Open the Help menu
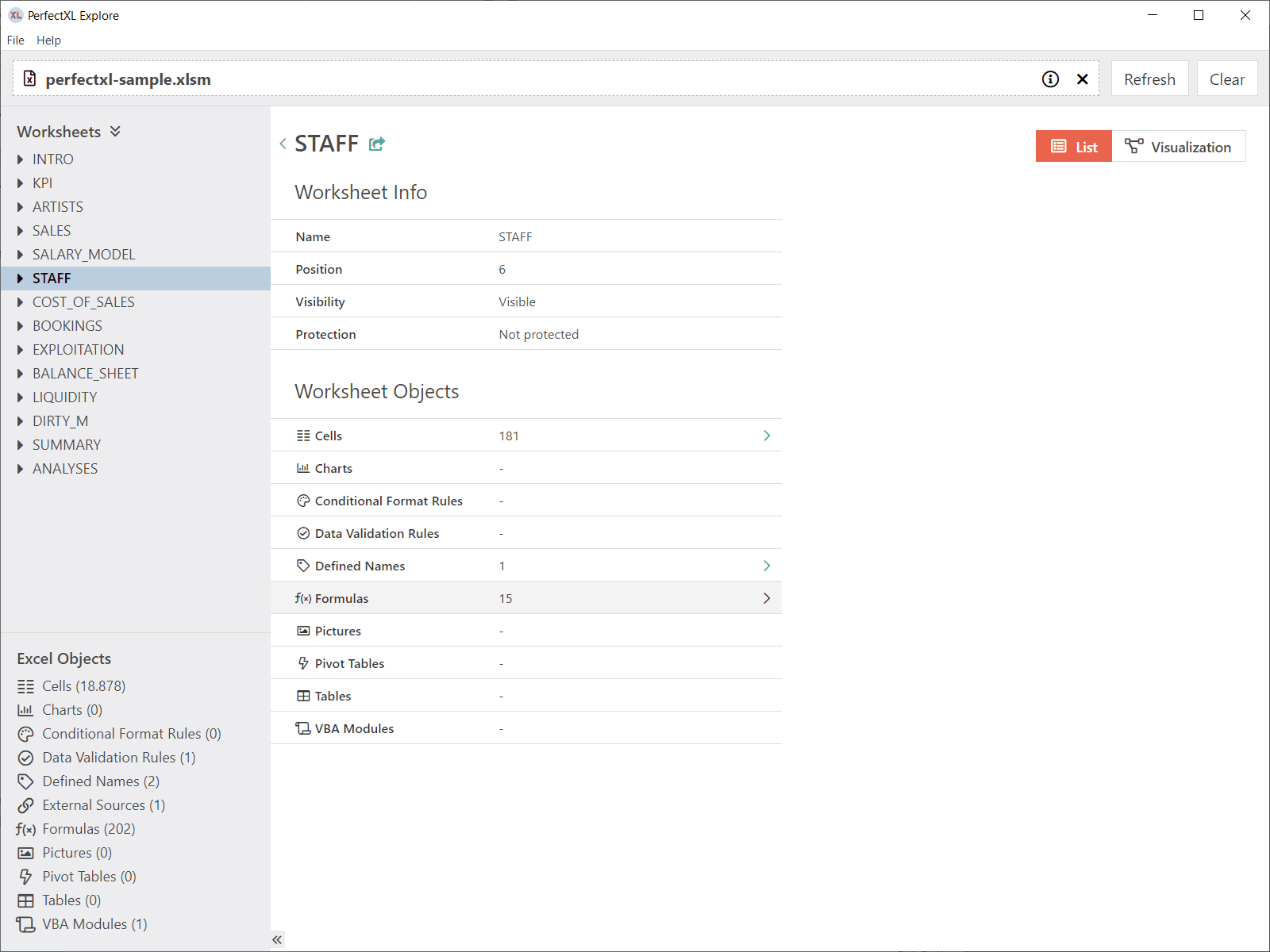The height and width of the screenshot is (952, 1270). click(48, 40)
